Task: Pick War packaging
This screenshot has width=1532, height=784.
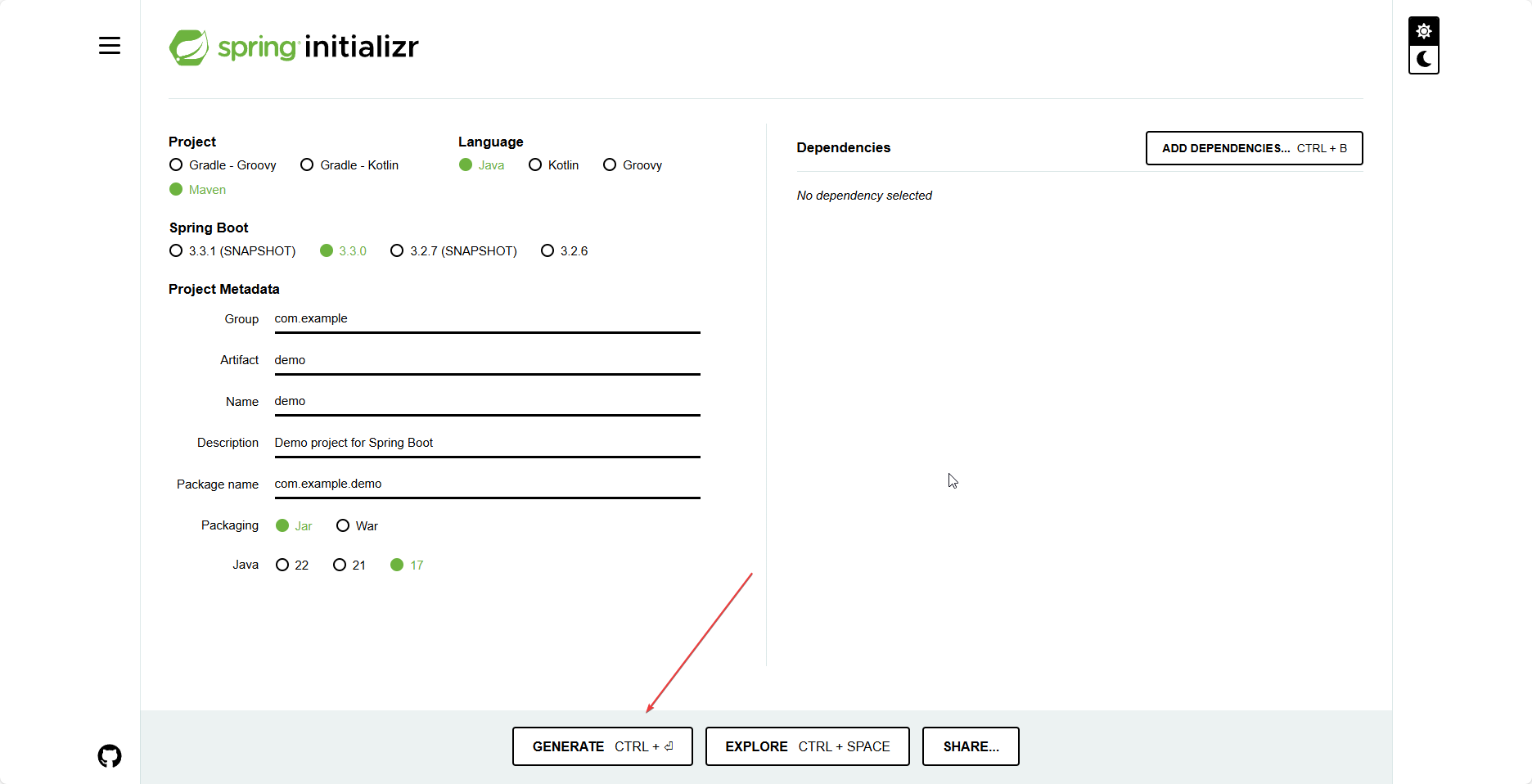Action: pos(357,526)
